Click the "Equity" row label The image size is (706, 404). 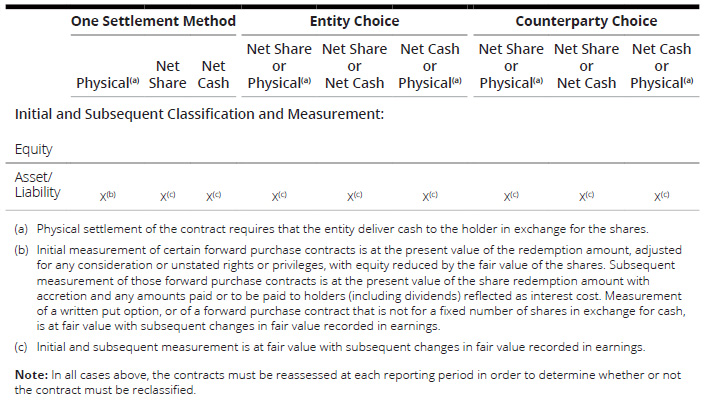click(x=33, y=149)
